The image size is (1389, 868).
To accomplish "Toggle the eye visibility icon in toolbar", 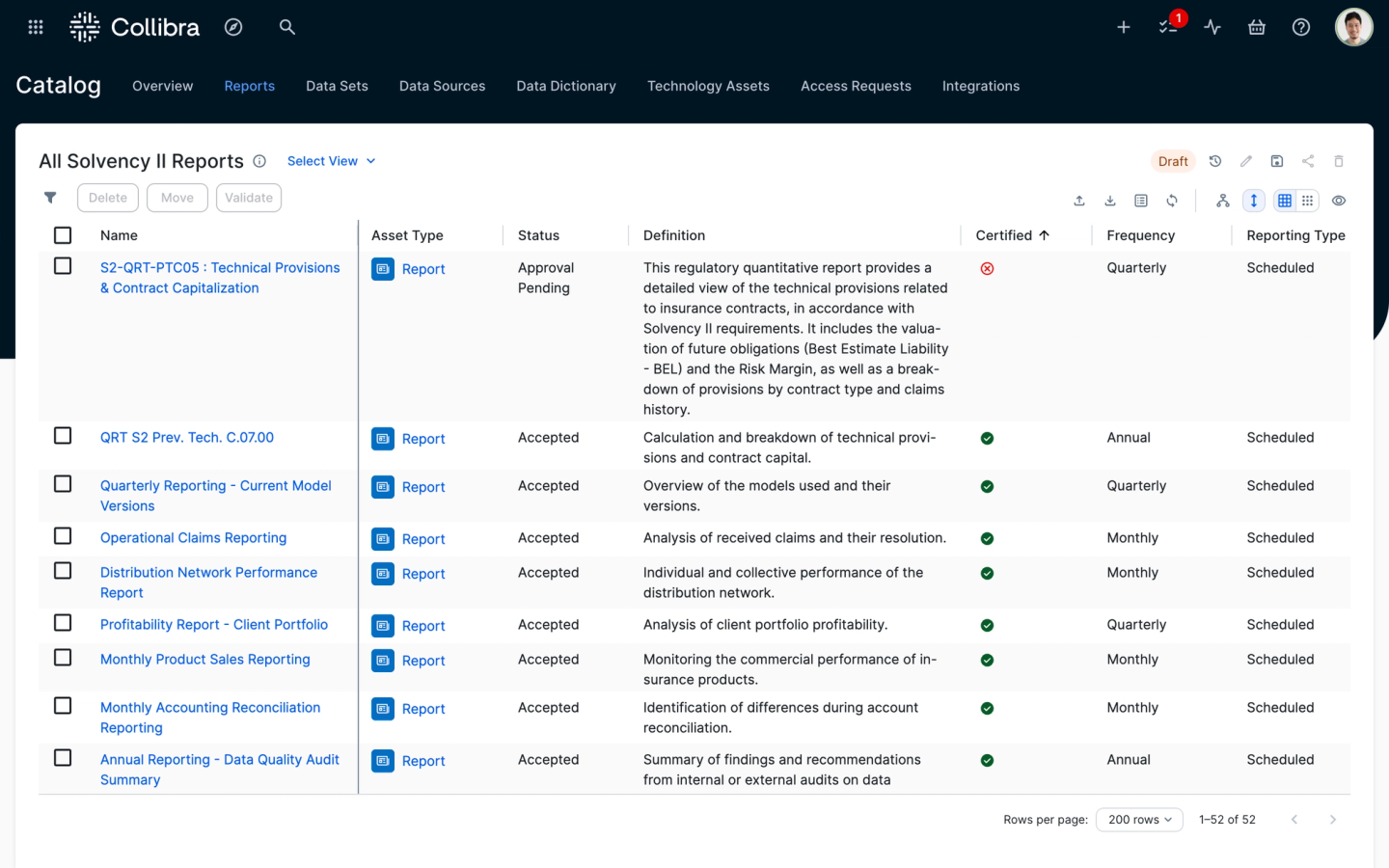I will (x=1339, y=201).
